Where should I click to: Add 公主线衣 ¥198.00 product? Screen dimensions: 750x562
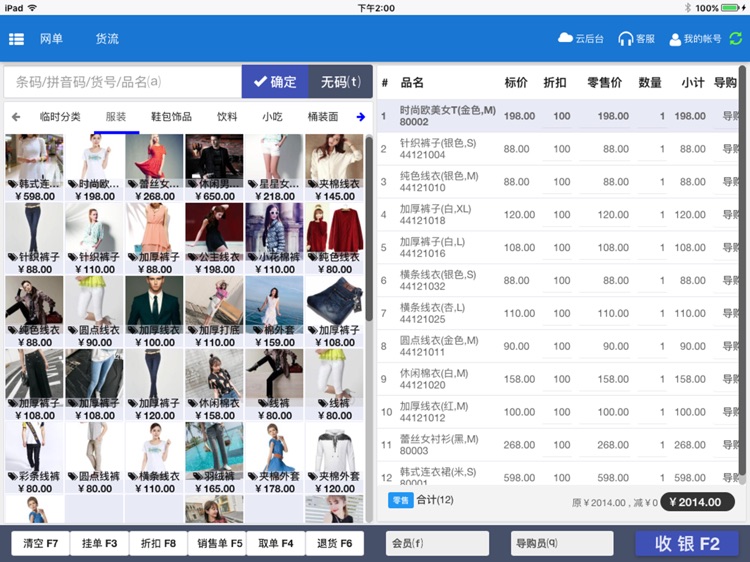(214, 238)
